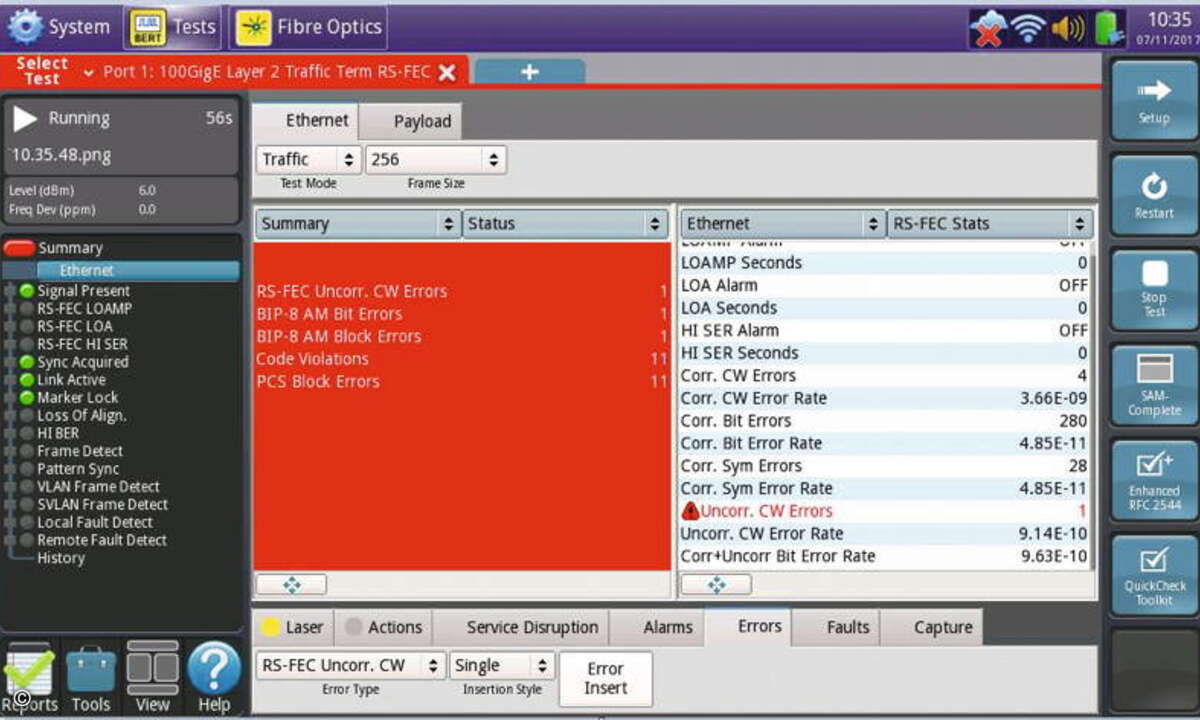Launch Enhanced RFC 2544 test
The width and height of the screenshot is (1200, 720).
pos(1154,481)
